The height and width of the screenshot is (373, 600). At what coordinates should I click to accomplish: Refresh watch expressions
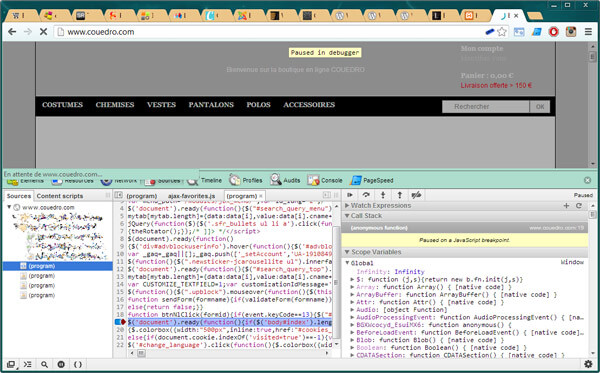click(x=579, y=206)
